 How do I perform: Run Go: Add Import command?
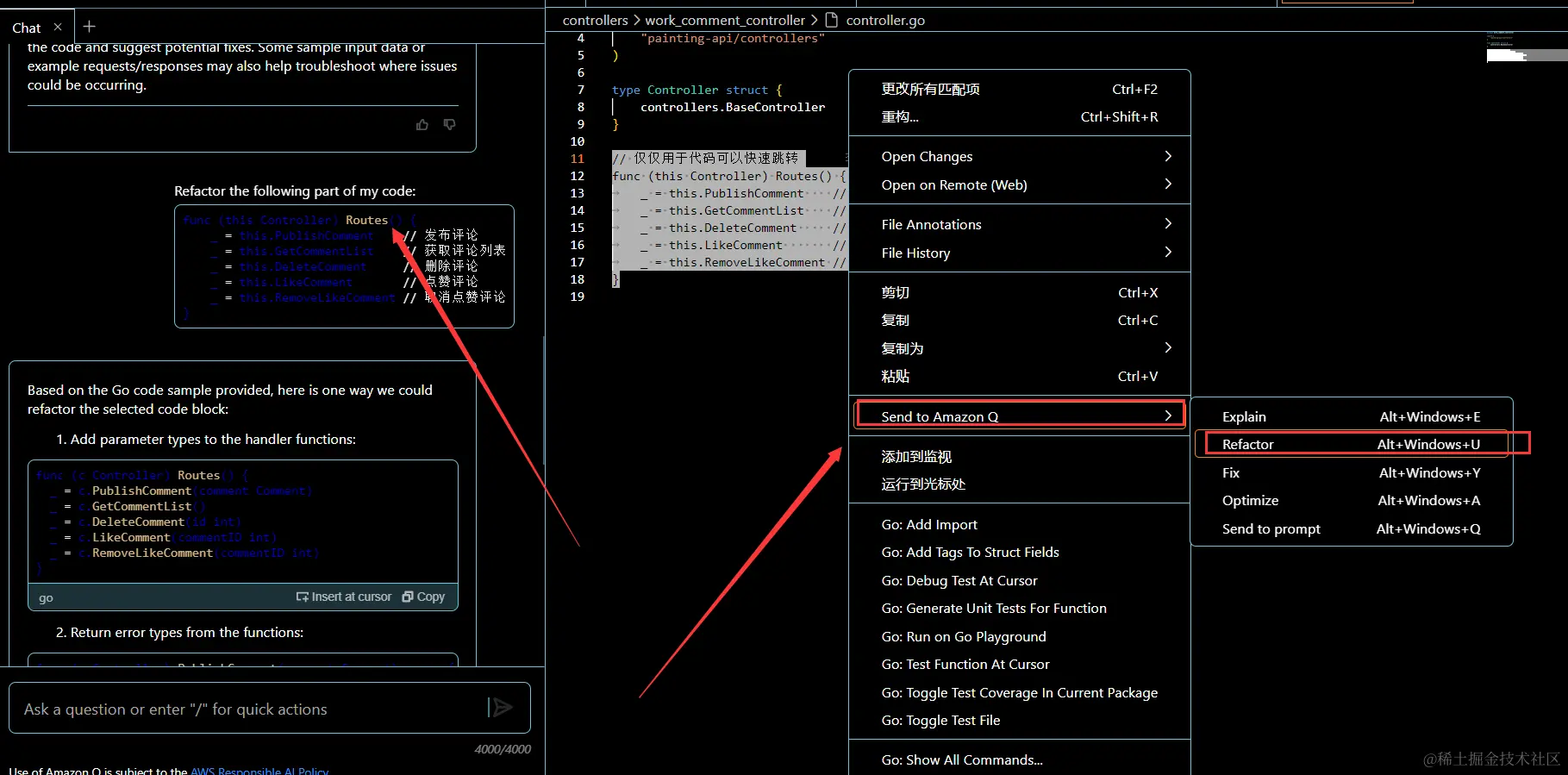pyautogui.click(x=1020, y=525)
